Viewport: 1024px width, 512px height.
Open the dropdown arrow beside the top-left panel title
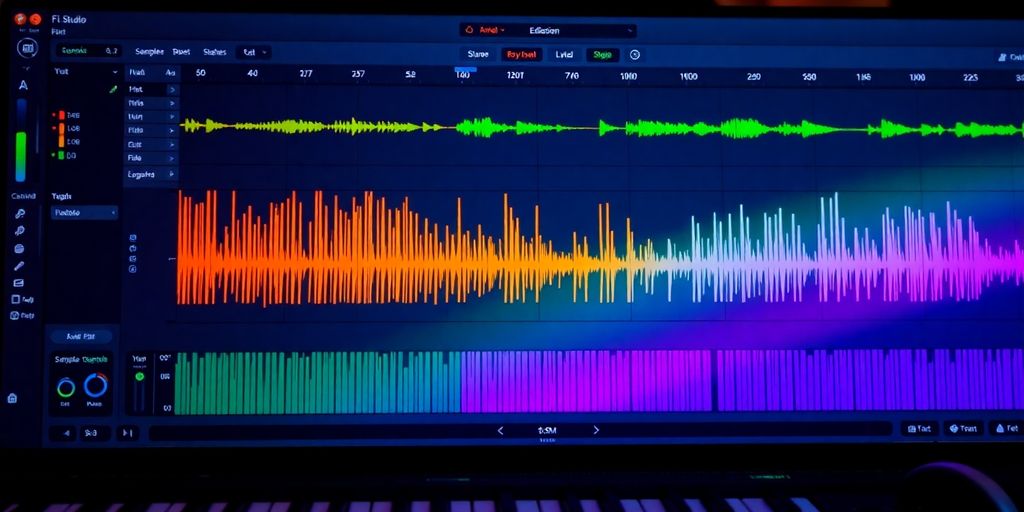pos(115,72)
